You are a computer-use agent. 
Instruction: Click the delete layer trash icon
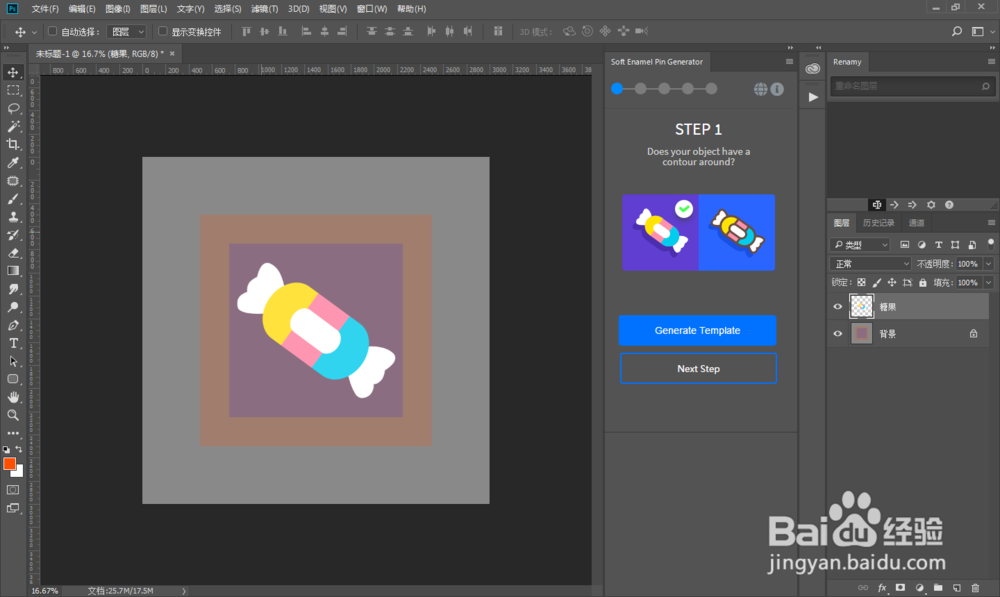point(975,587)
